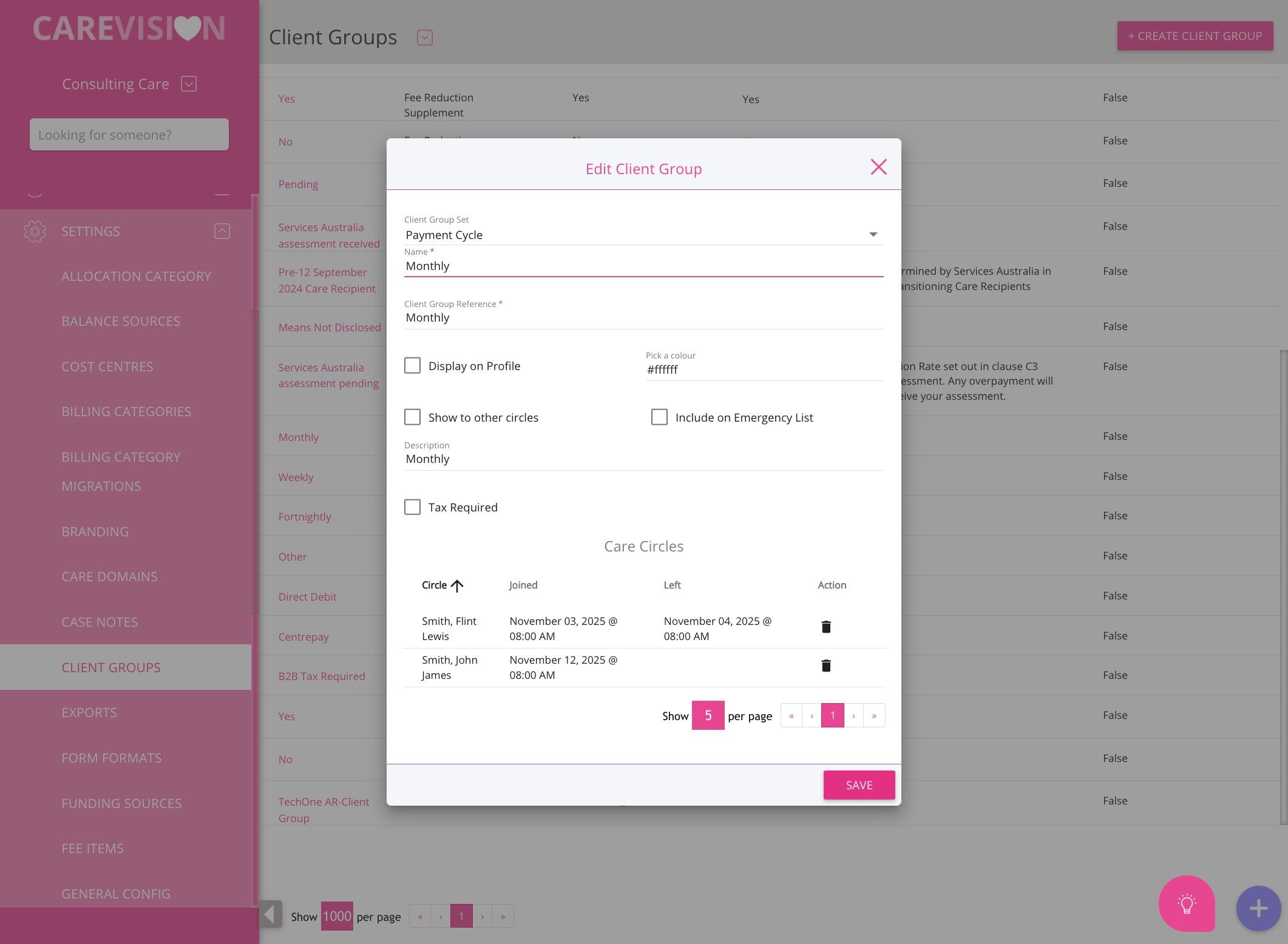Expand the Consulting Care organisation chevron
The height and width of the screenshot is (944, 1288).
point(189,84)
